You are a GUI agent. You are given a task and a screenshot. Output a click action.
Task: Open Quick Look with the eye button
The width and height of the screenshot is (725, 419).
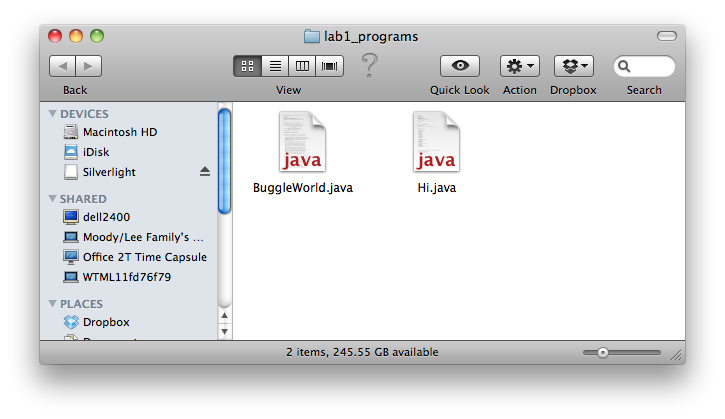pos(460,66)
